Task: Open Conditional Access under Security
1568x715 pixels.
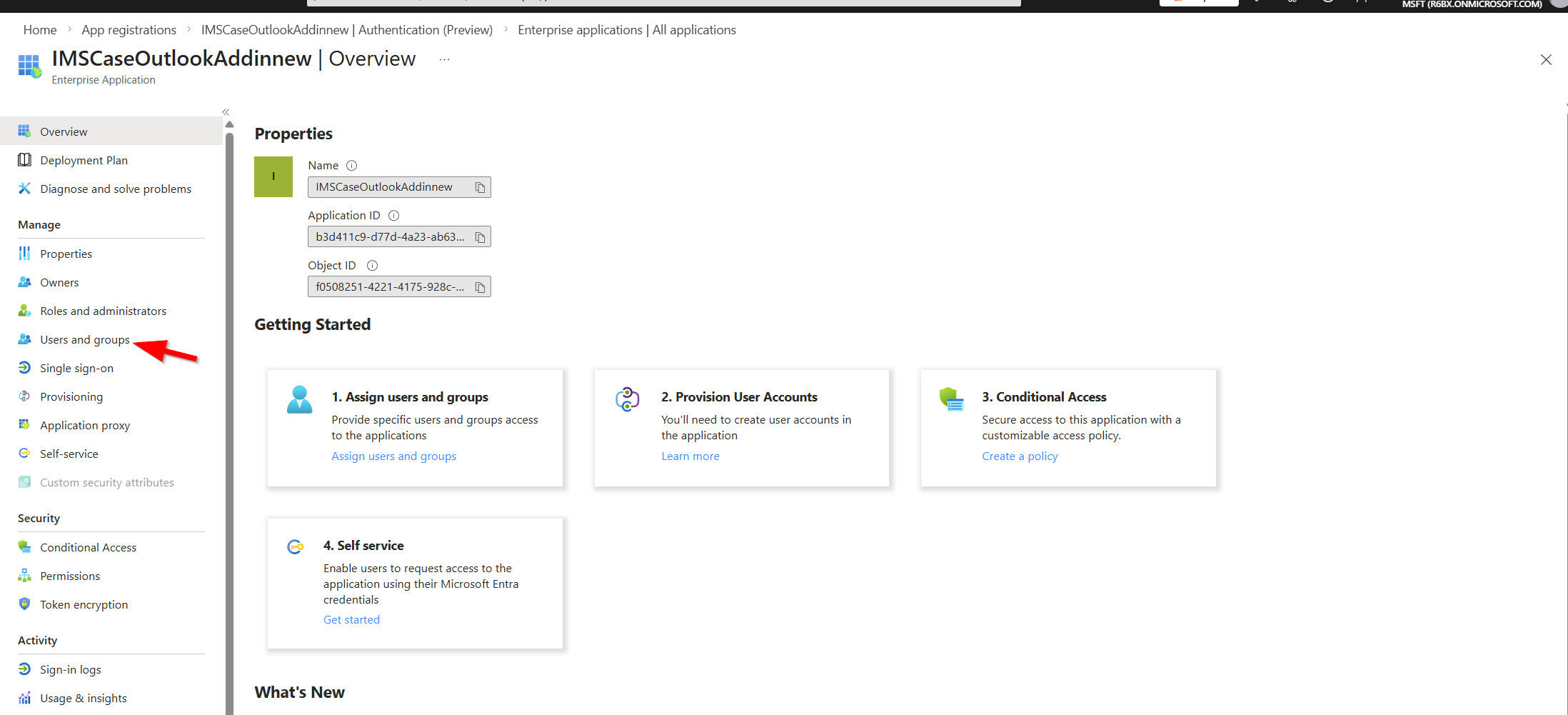Action: pyautogui.click(x=88, y=548)
